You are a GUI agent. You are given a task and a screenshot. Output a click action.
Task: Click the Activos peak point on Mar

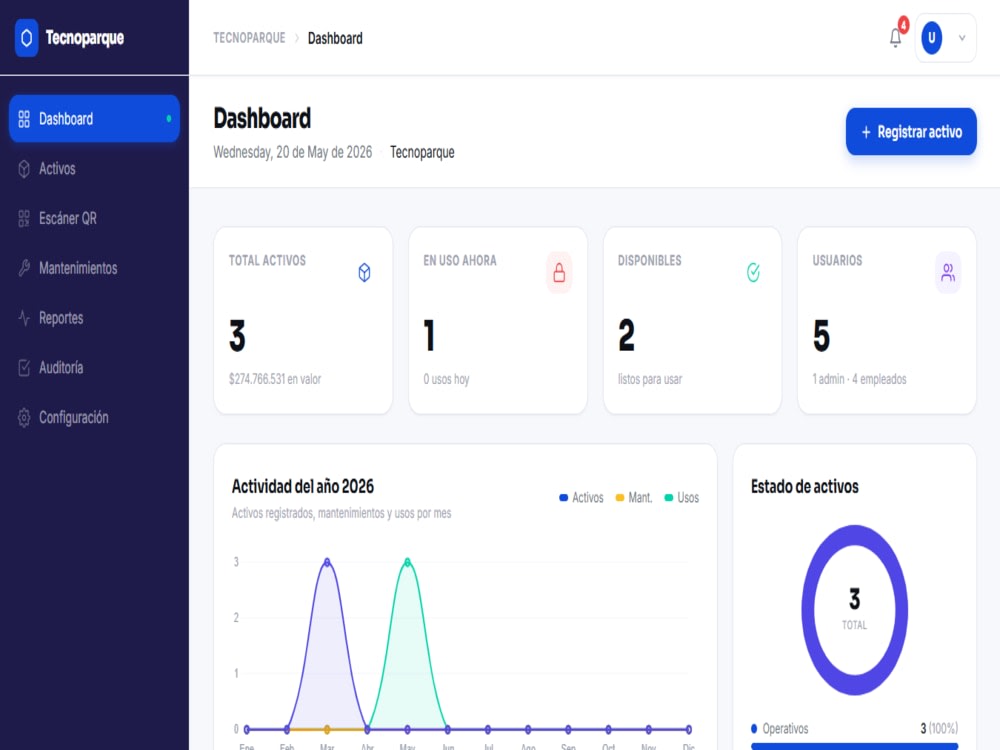point(327,562)
